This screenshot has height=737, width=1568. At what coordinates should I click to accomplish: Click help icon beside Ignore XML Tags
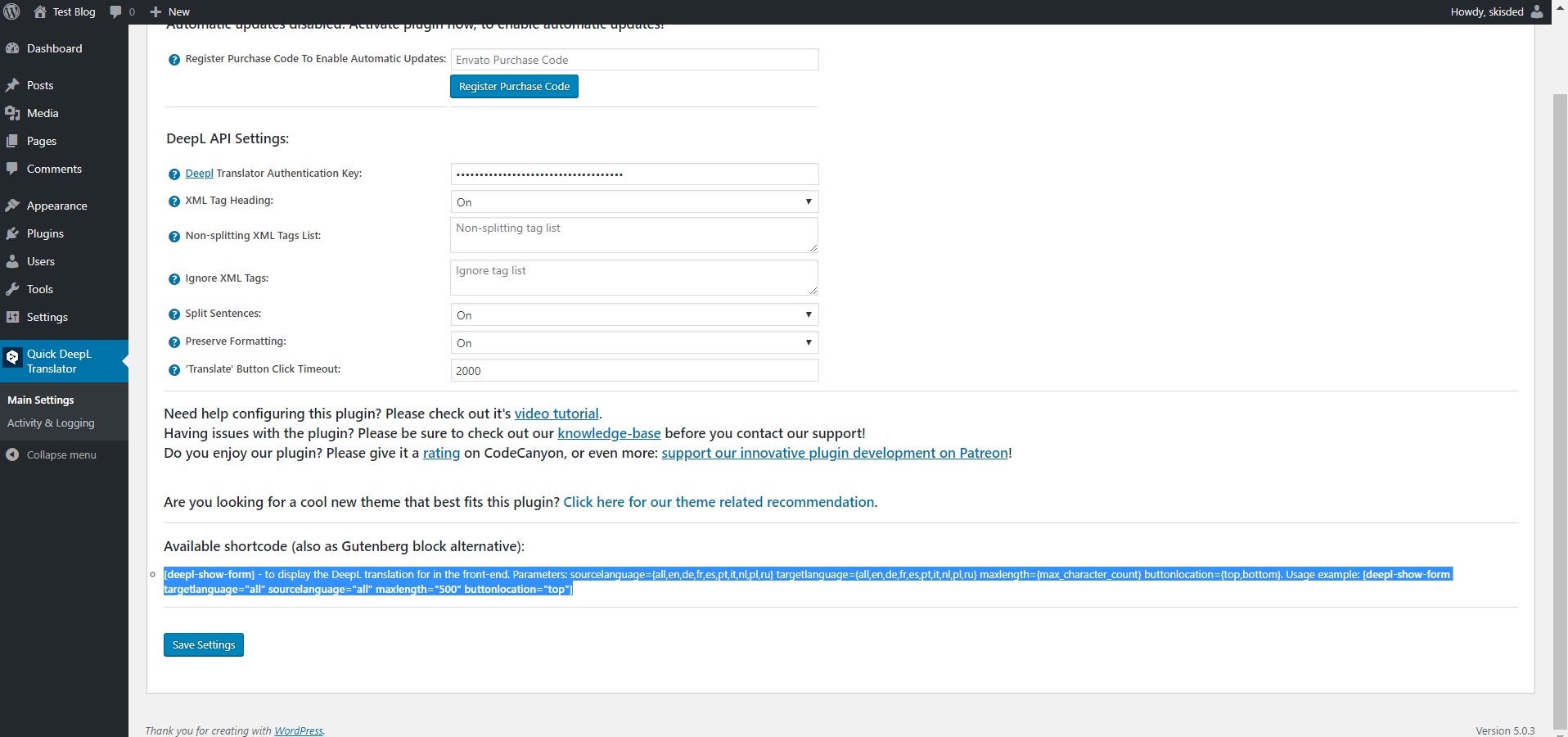173,279
